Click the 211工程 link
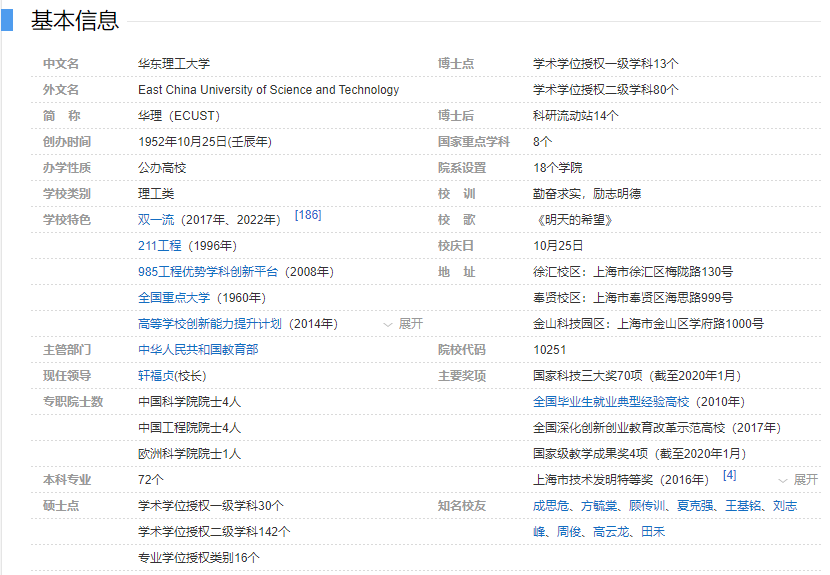This screenshot has height=575, width=830. [159, 245]
